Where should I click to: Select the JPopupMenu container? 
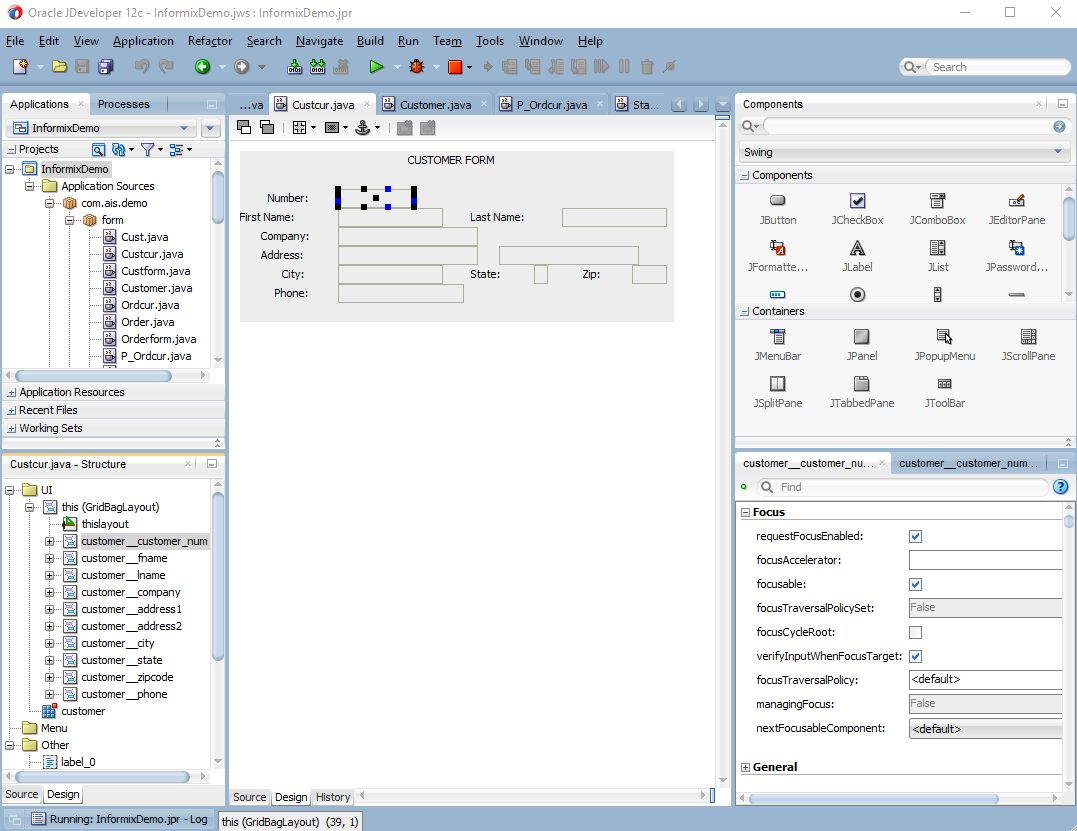click(x=944, y=345)
